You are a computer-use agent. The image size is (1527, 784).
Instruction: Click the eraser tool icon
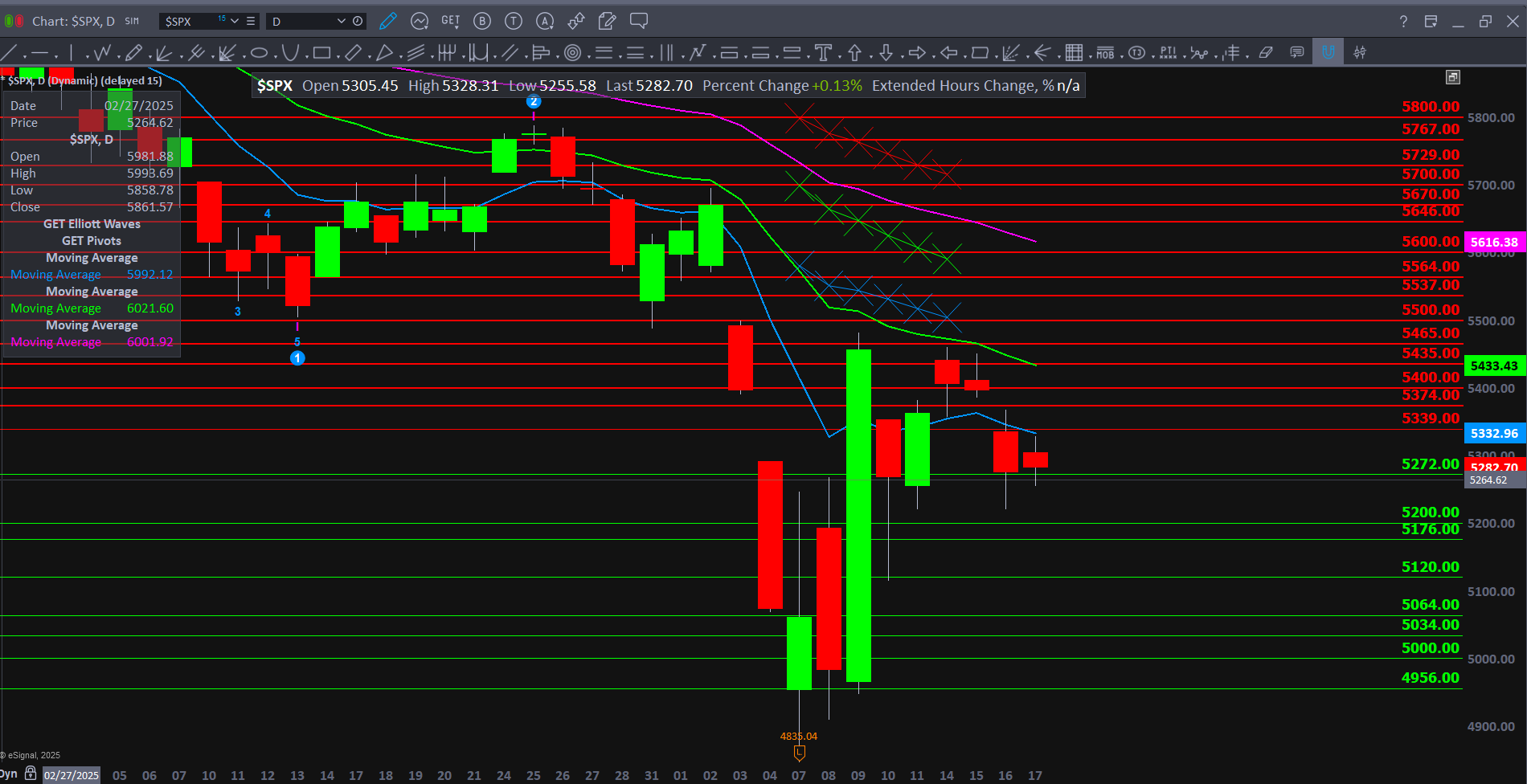coord(1266,53)
